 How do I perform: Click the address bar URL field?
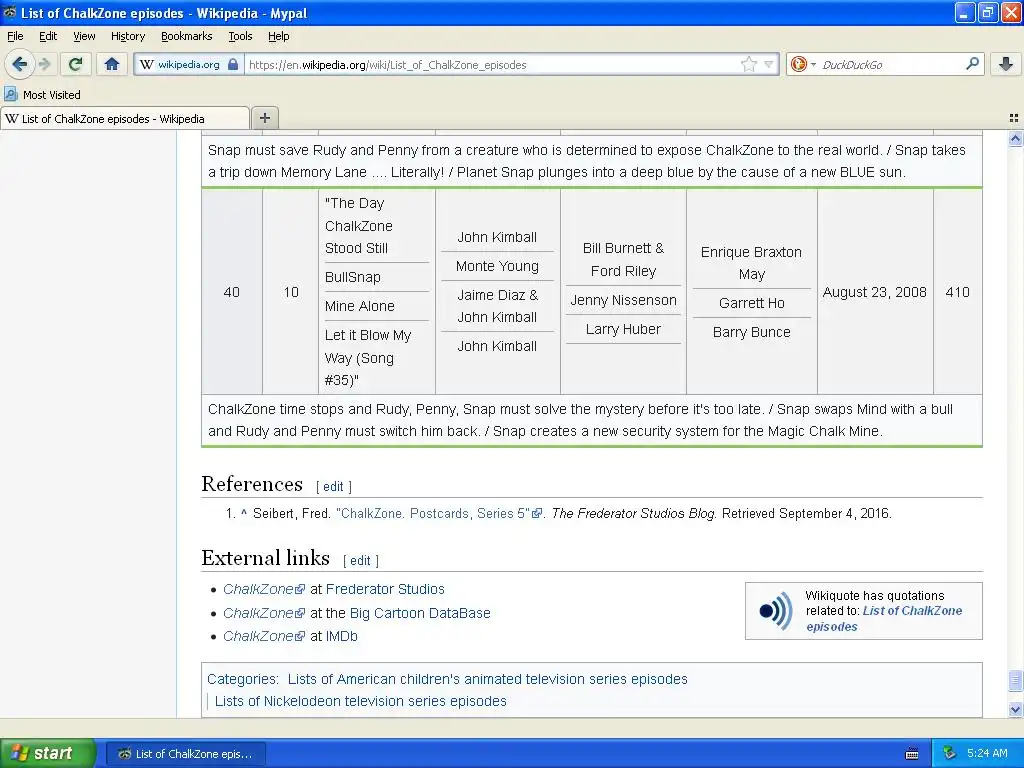493,64
